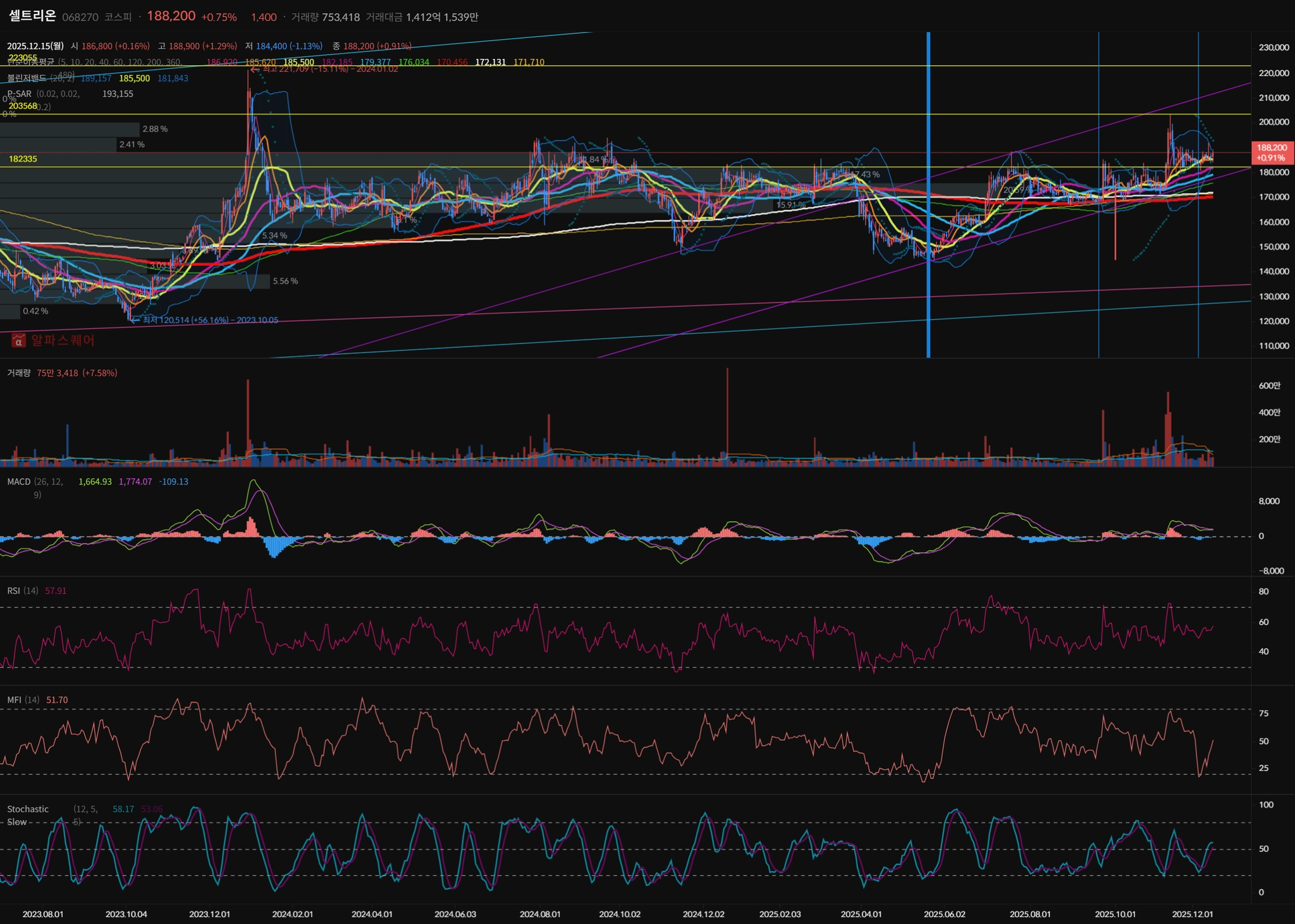The height and width of the screenshot is (924, 1295).
Task: Open the Stochastic Slow indicator settings label
Action: tap(28, 810)
